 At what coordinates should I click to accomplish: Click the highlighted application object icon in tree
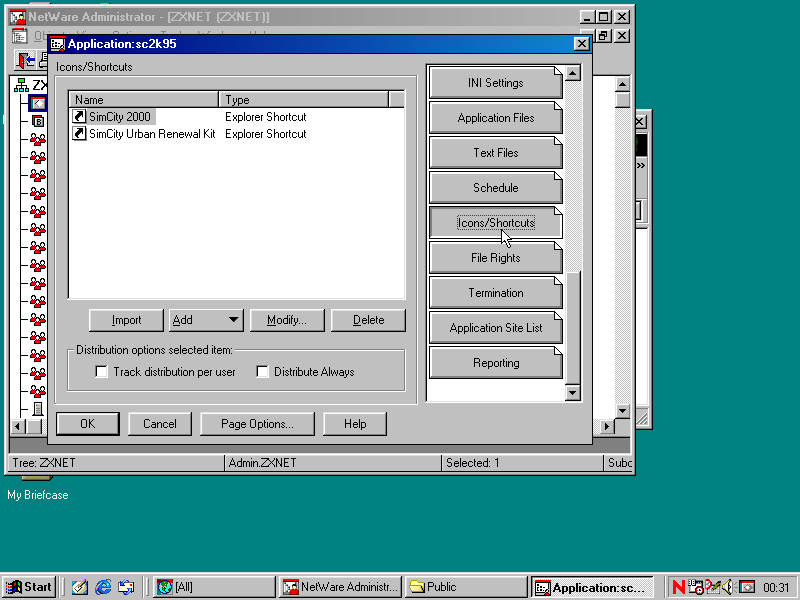point(38,104)
